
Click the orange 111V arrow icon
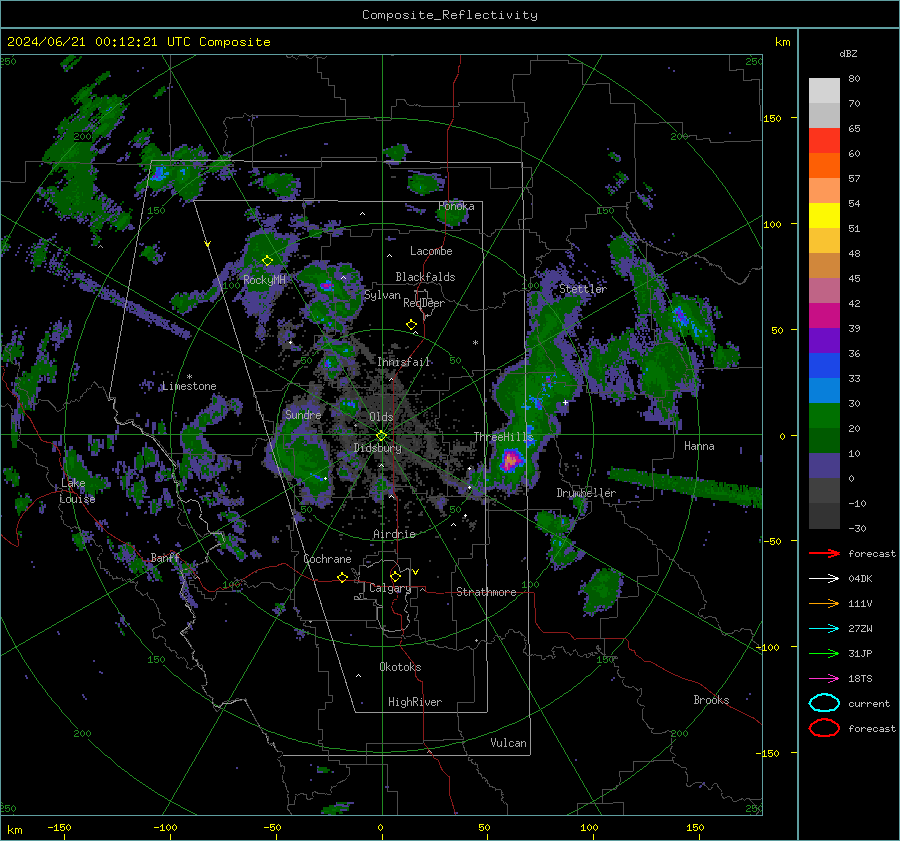click(824, 603)
